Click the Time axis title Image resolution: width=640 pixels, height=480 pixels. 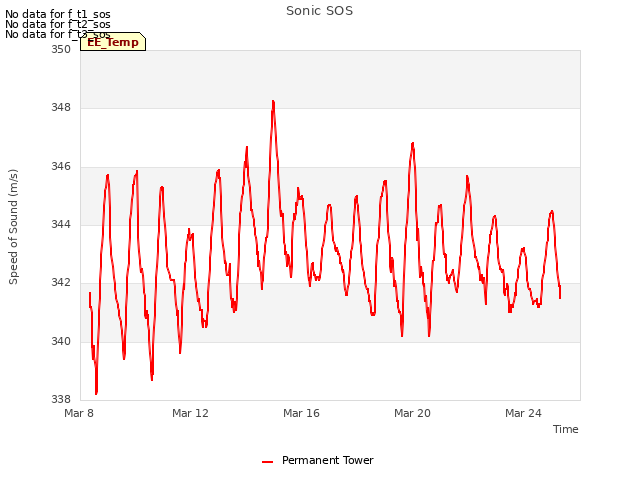click(565, 429)
